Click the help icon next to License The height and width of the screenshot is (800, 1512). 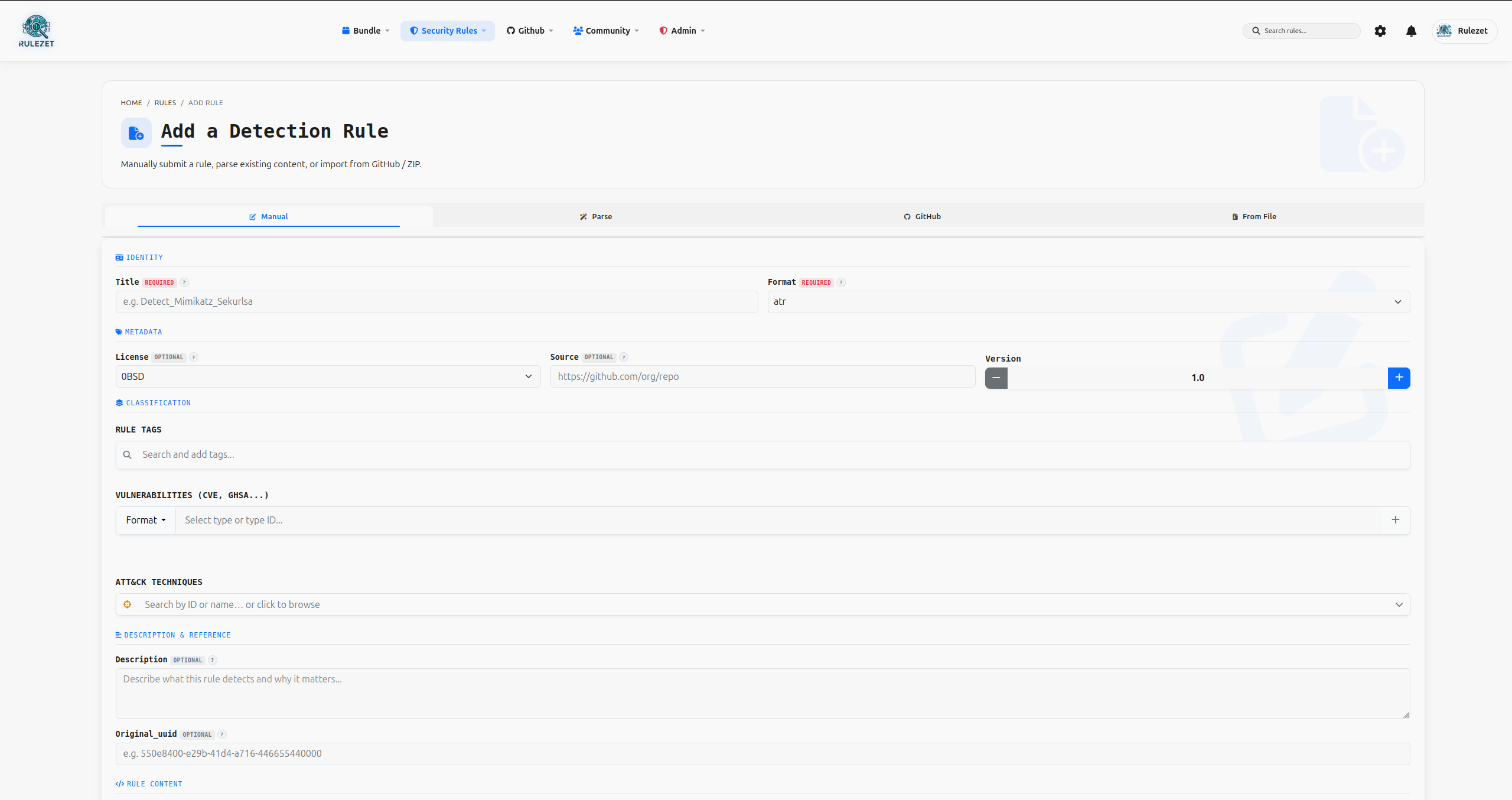pyautogui.click(x=194, y=357)
